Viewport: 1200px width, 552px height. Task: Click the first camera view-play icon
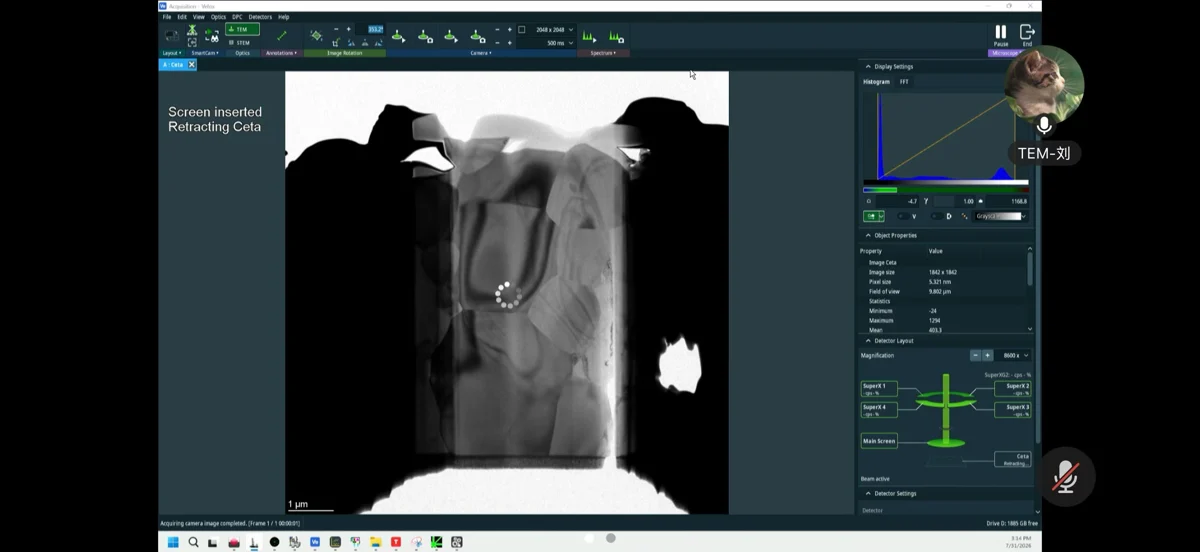tap(398, 36)
